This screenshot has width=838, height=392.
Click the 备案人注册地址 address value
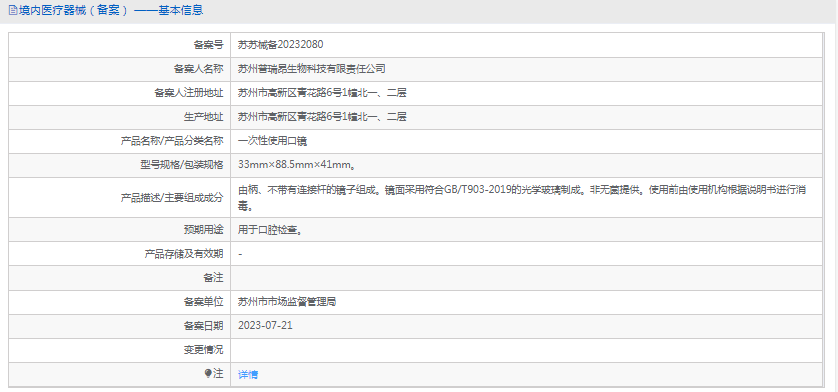pyautogui.click(x=322, y=93)
